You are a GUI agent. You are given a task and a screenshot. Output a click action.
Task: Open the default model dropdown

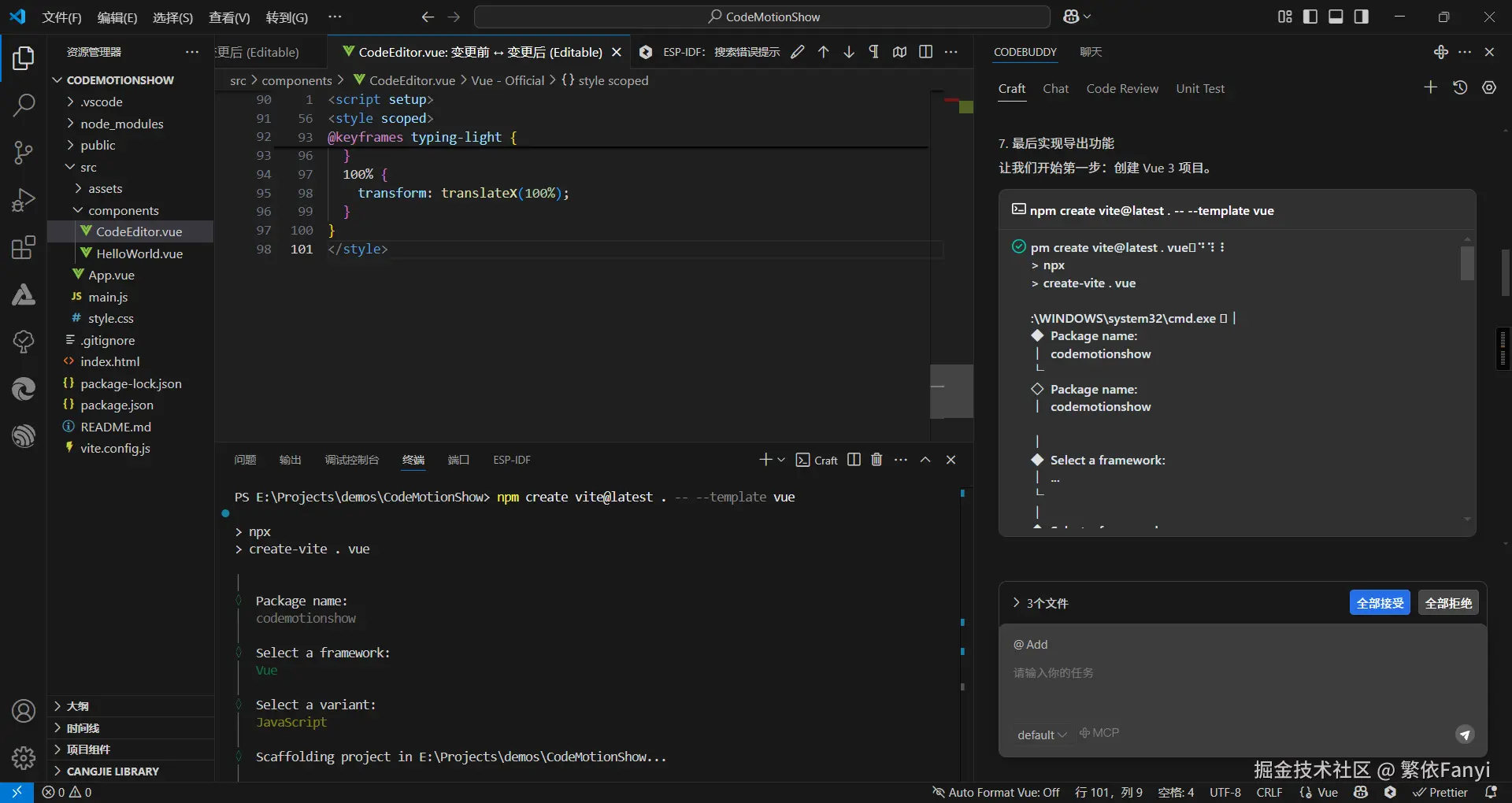(1041, 735)
